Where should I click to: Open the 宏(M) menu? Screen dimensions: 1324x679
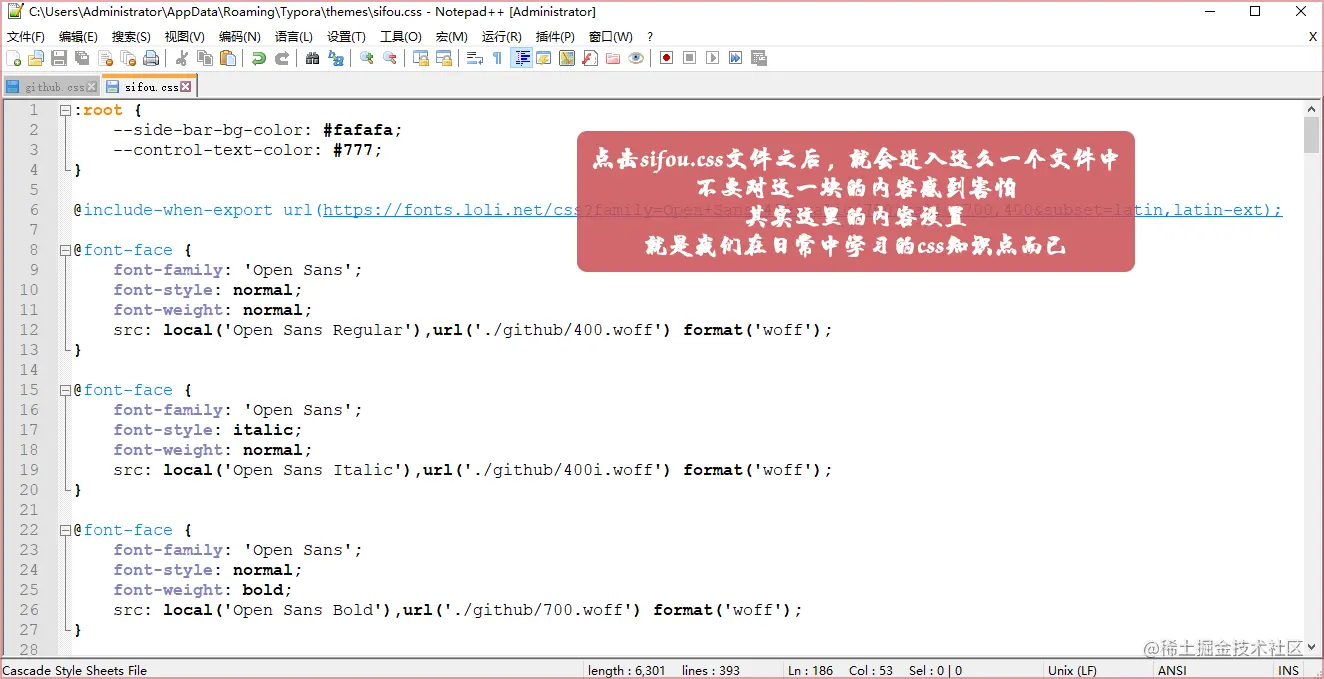(451, 36)
